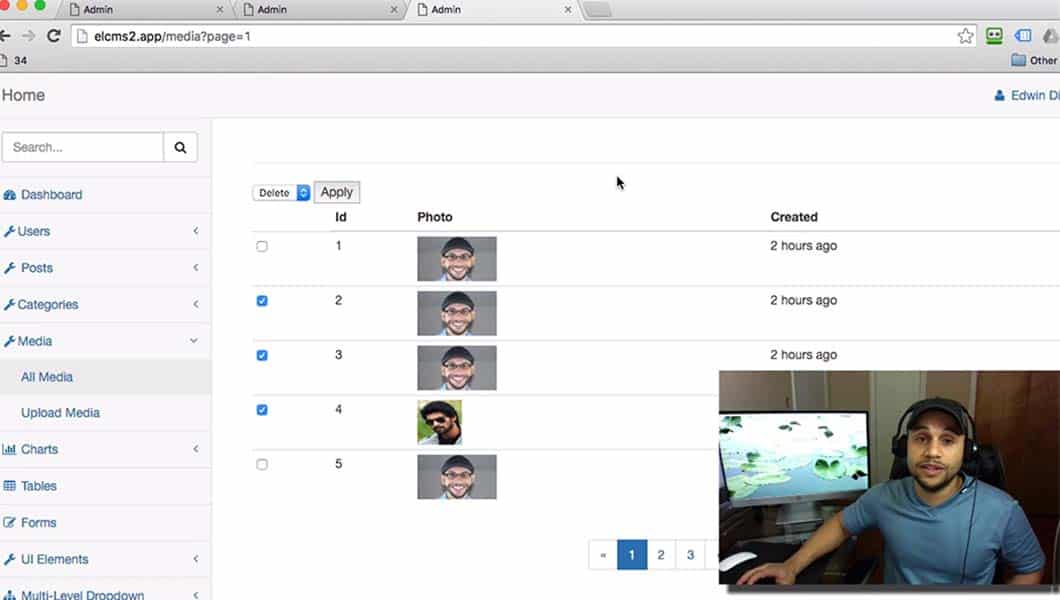Click the wrench icon beside Posts

(9, 268)
